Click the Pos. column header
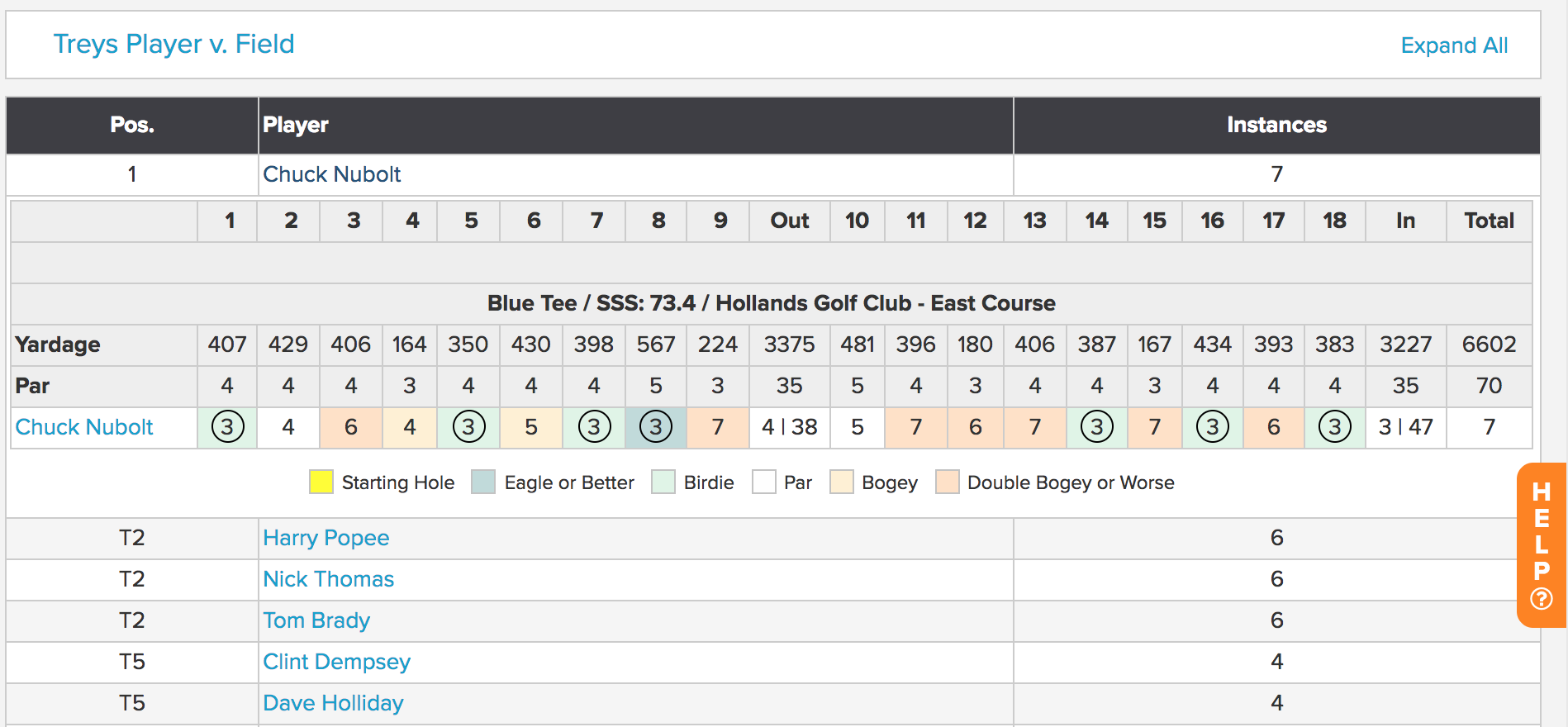The height and width of the screenshot is (727, 1568). 132,125
